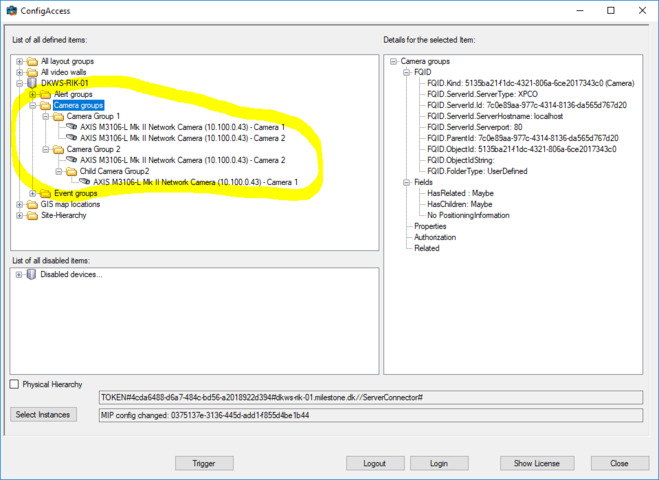Click the Logout button

[x=374, y=463]
